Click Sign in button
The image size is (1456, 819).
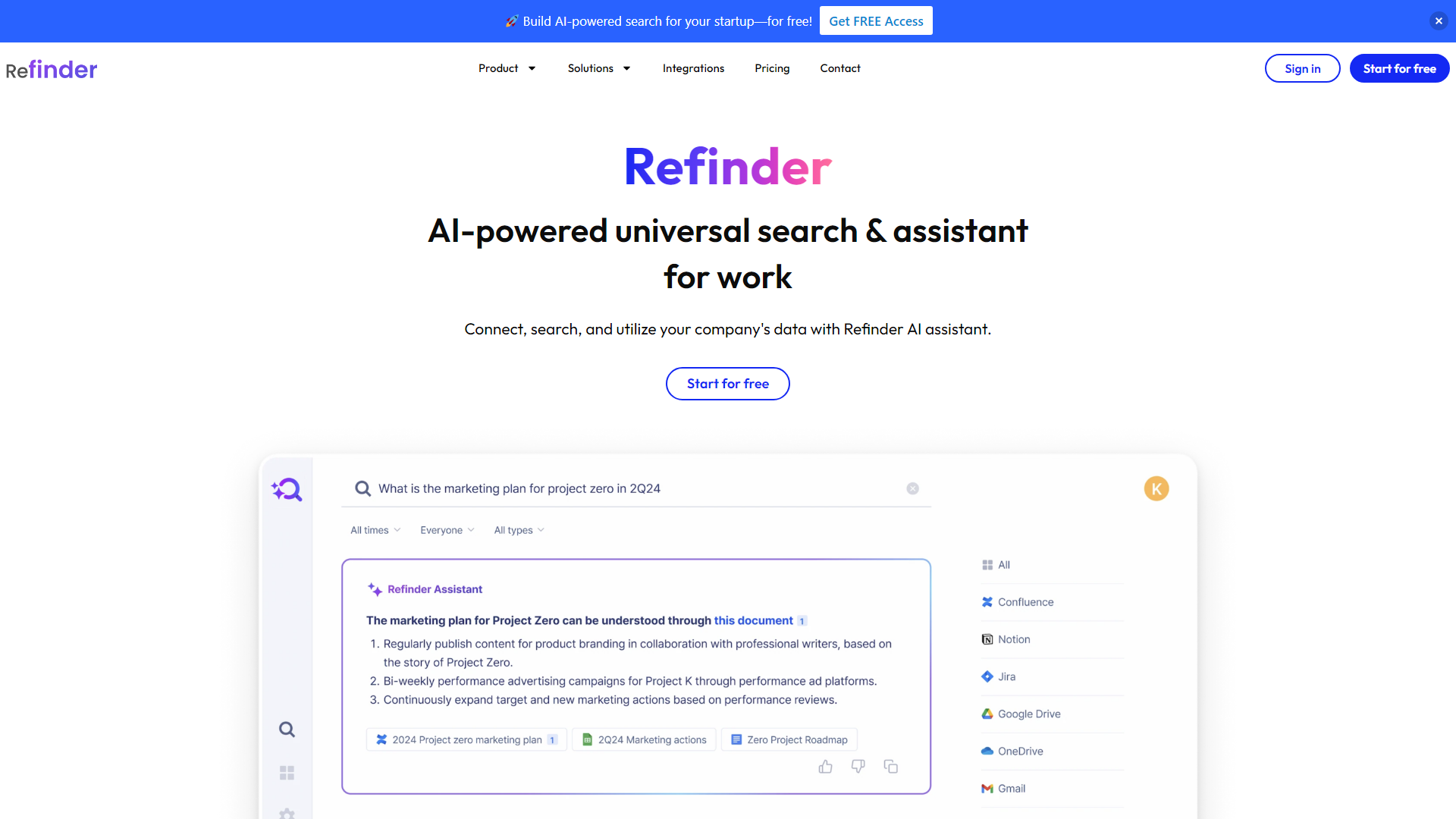(1302, 68)
